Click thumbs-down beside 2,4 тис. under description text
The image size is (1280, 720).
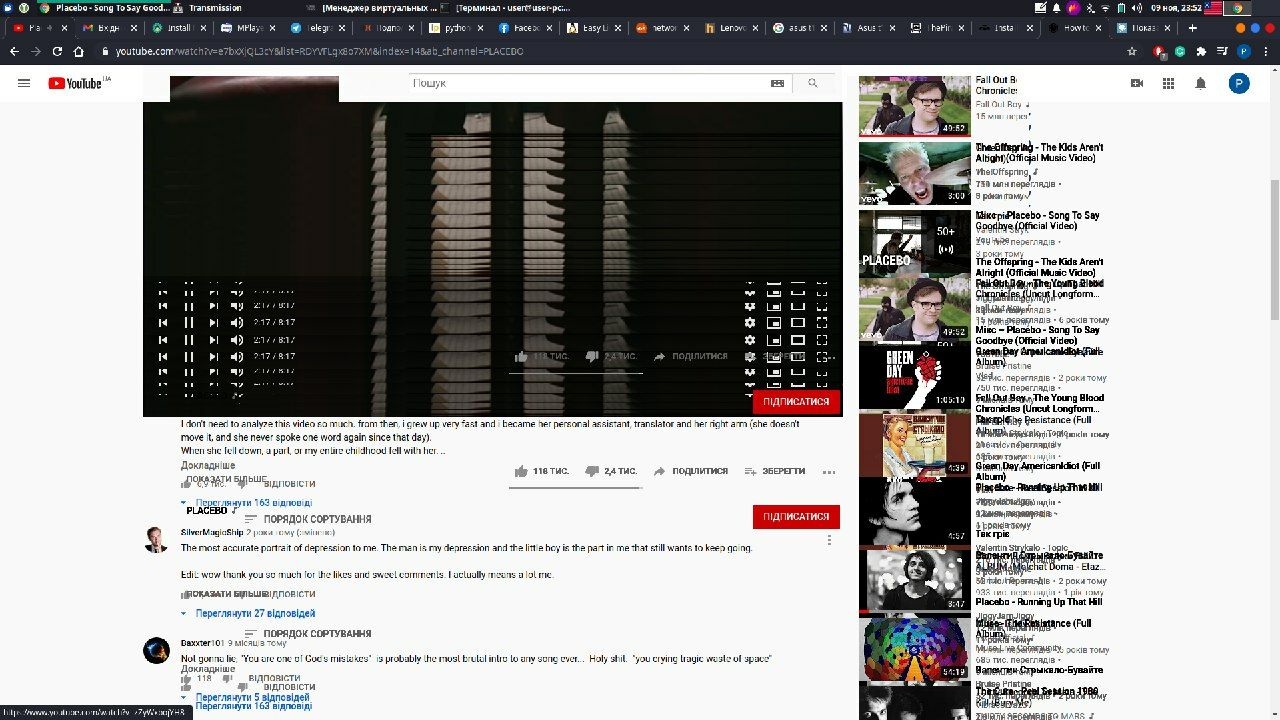(591, 471)
